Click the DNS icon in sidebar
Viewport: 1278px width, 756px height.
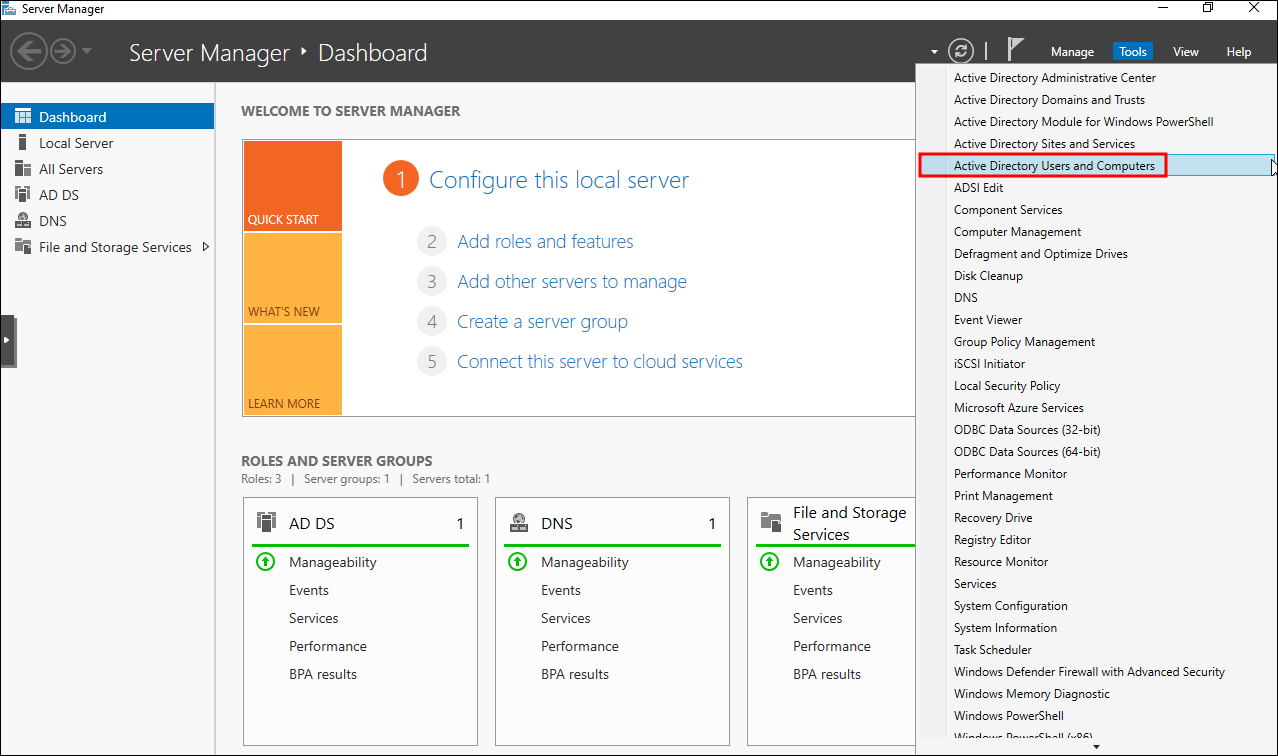point(22,221)
